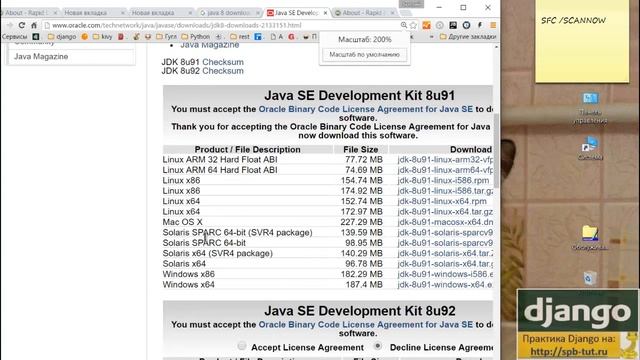This screenshot has height=360, width=640.
Task: Click the 'Product / File Description' column header
Action: [247, 149]
